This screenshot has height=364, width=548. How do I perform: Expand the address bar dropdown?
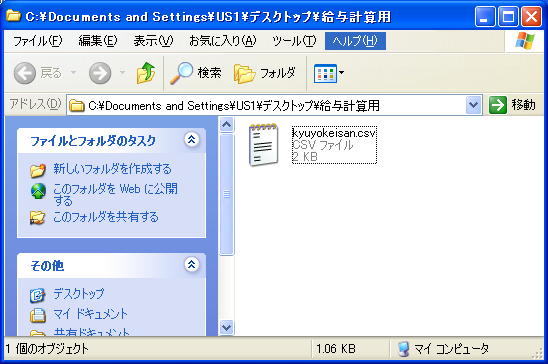[474, 105]
